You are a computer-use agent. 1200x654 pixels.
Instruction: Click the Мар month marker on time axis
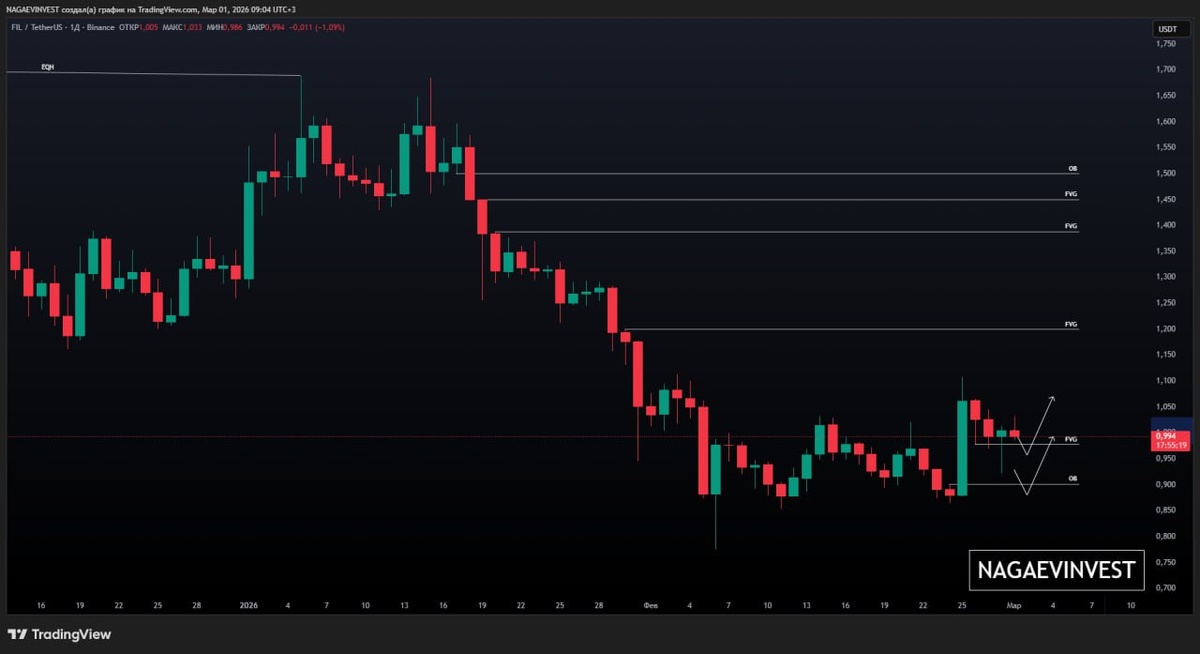coord(1013,605)
